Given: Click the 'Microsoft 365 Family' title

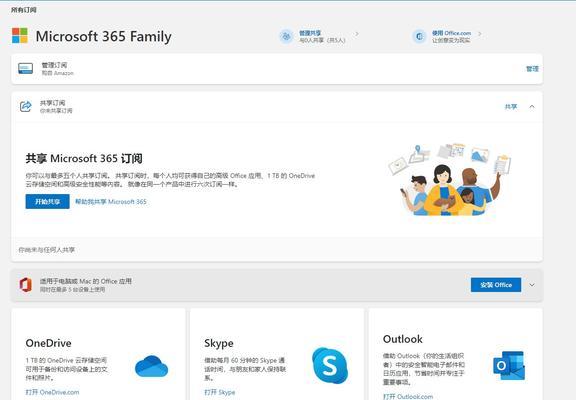Looking at the screenshot, I should point(104,36).
